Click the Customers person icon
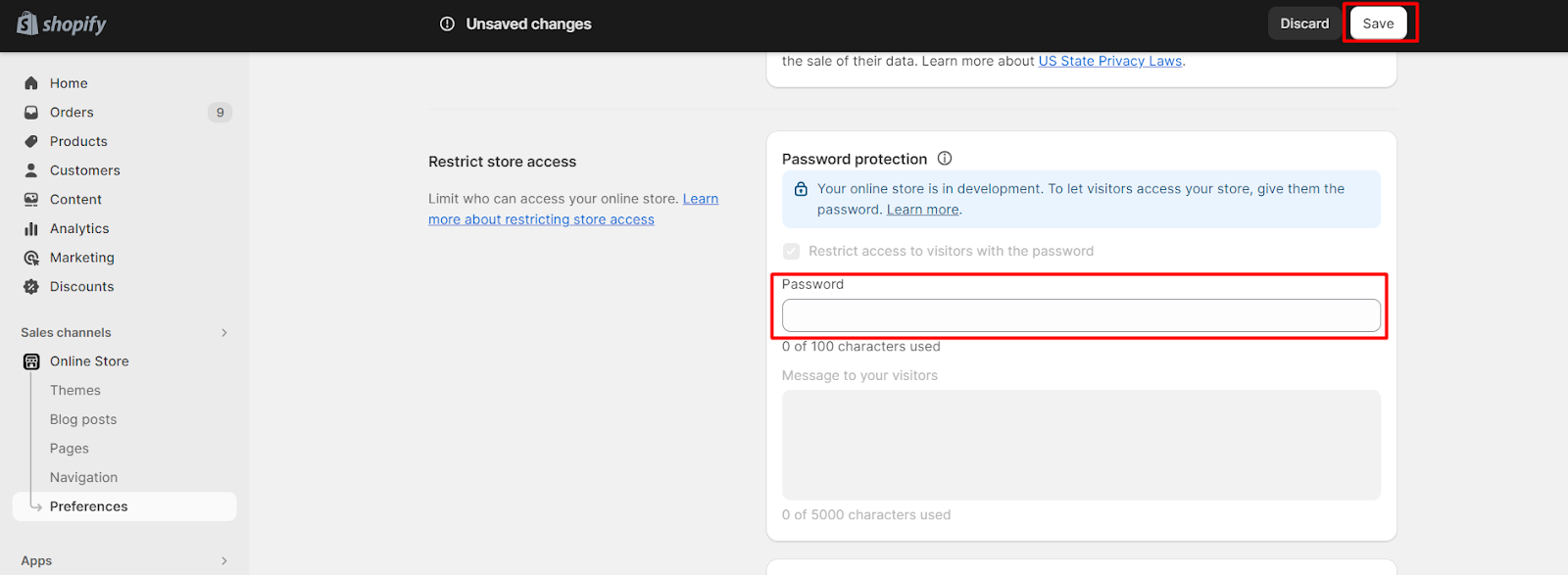Image resolution: width=1568 pixels, height=575 pixels. [31, 170]
